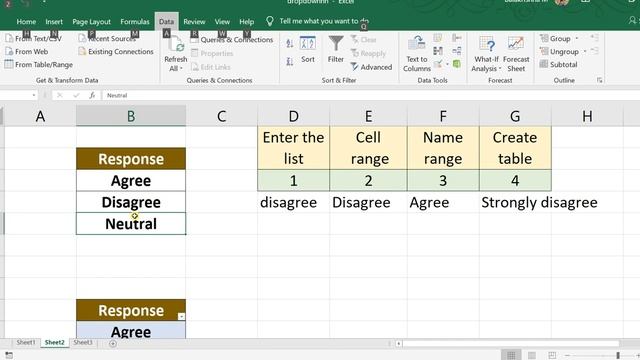
Task: Toggle the Filter funnel
Action: [336, 50]
